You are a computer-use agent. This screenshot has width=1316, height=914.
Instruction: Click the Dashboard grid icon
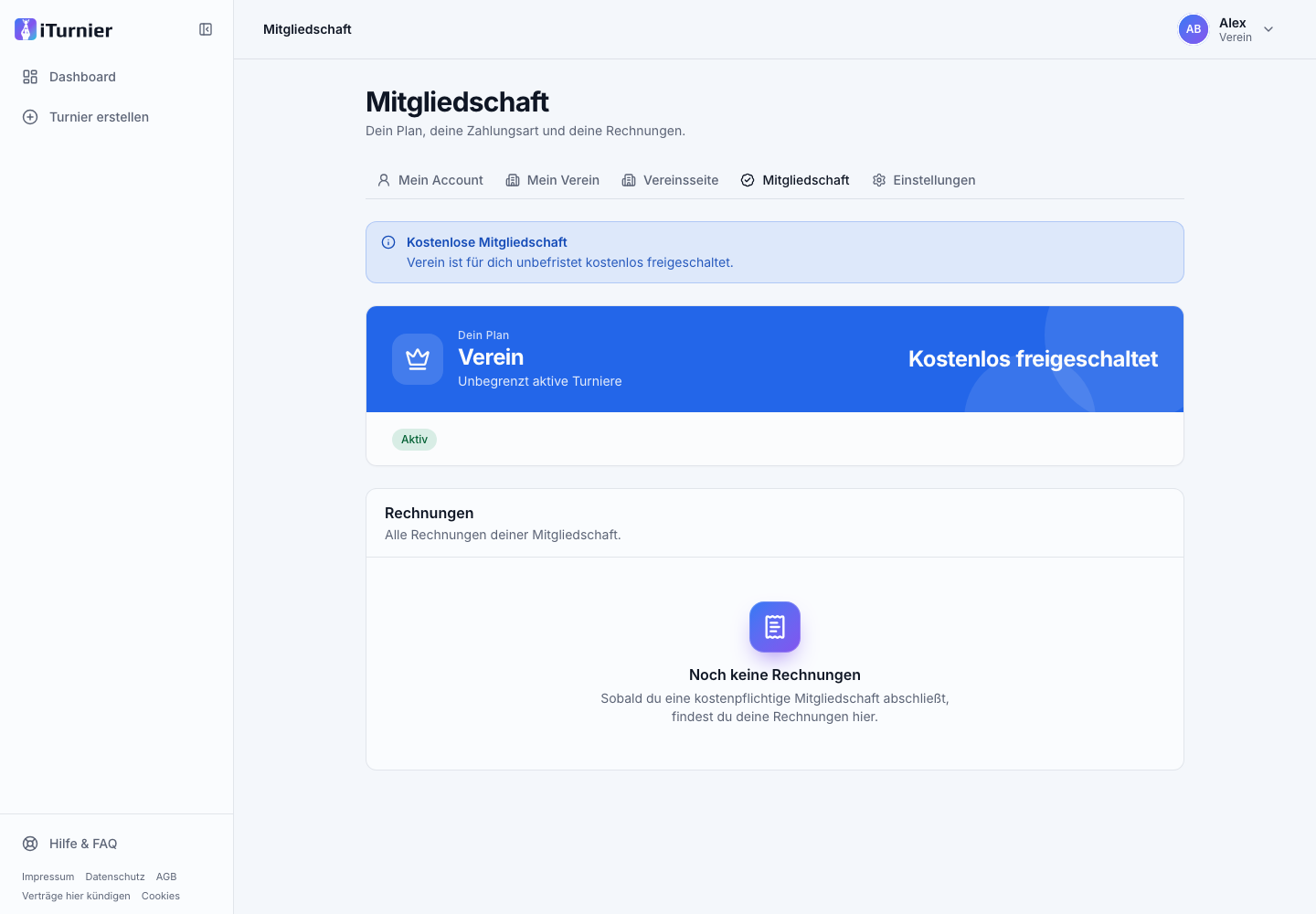(30, 77)
